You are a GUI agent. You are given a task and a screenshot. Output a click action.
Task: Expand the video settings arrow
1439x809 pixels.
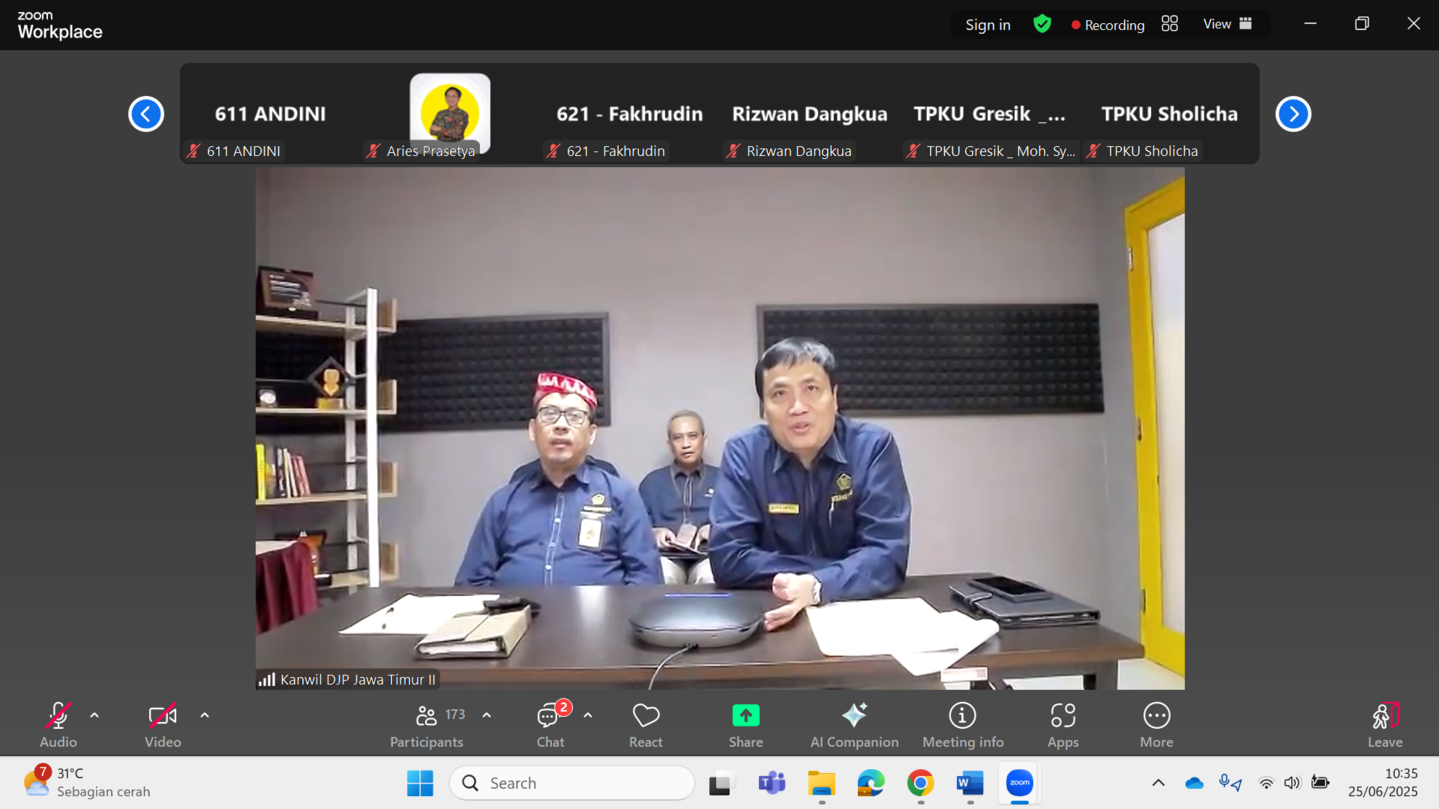(x=205, y=716)
